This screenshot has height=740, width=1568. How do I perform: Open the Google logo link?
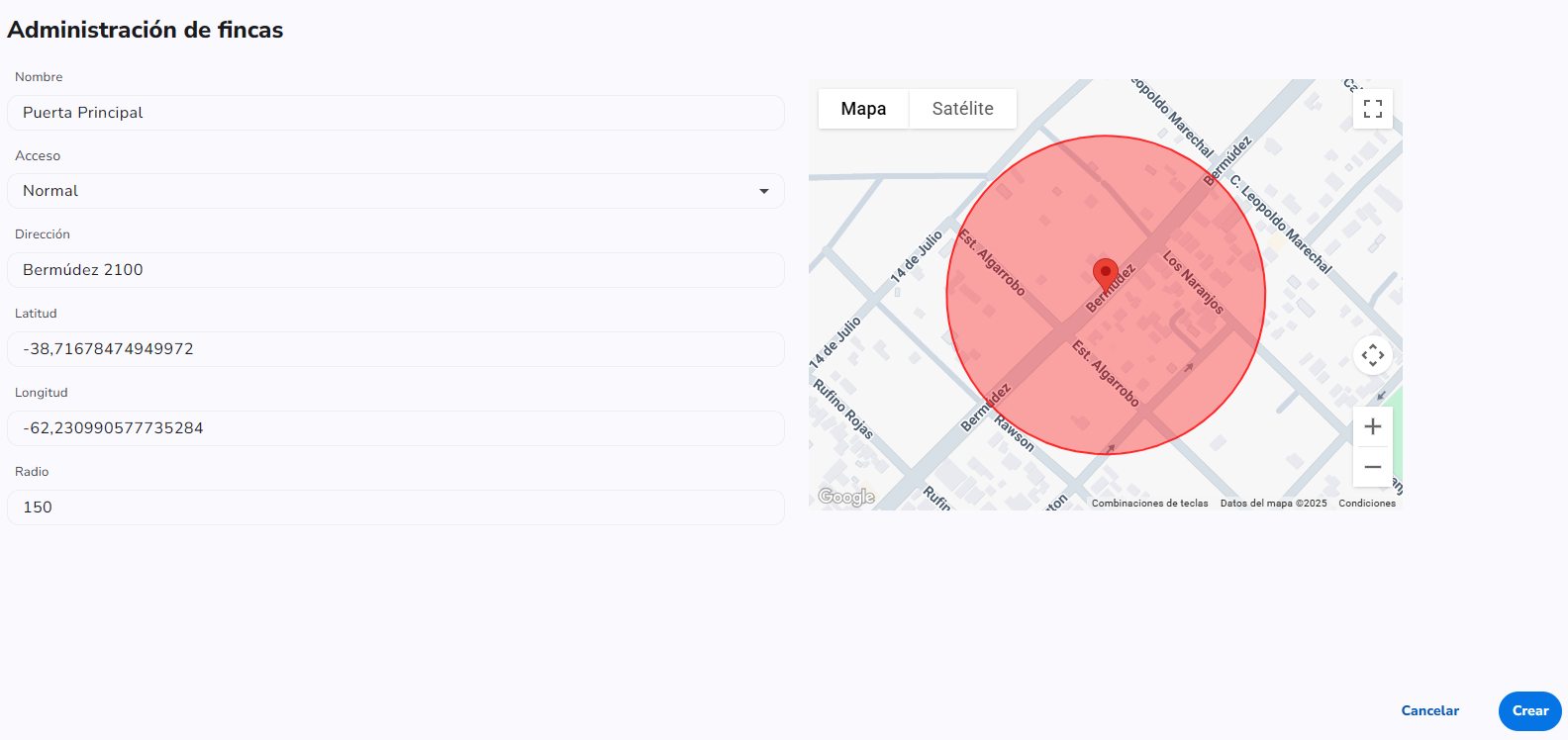click(x=846, y=497)
